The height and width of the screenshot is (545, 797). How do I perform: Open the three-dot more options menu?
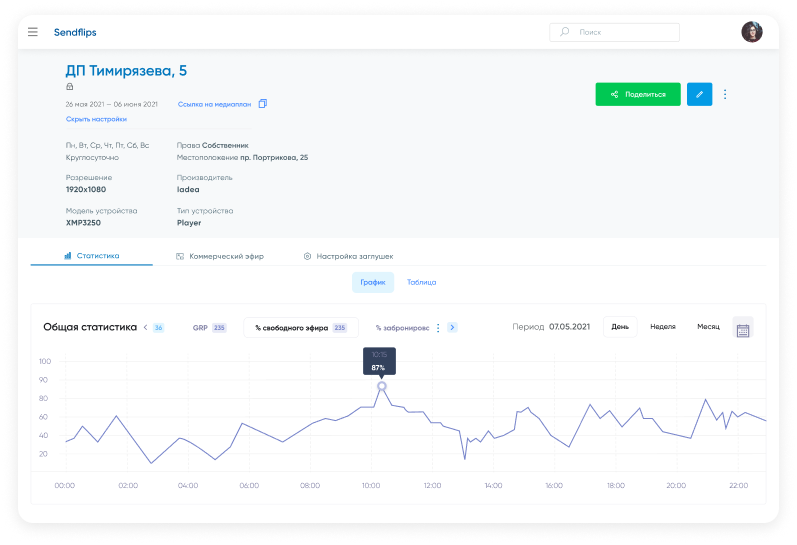[725, 94]
